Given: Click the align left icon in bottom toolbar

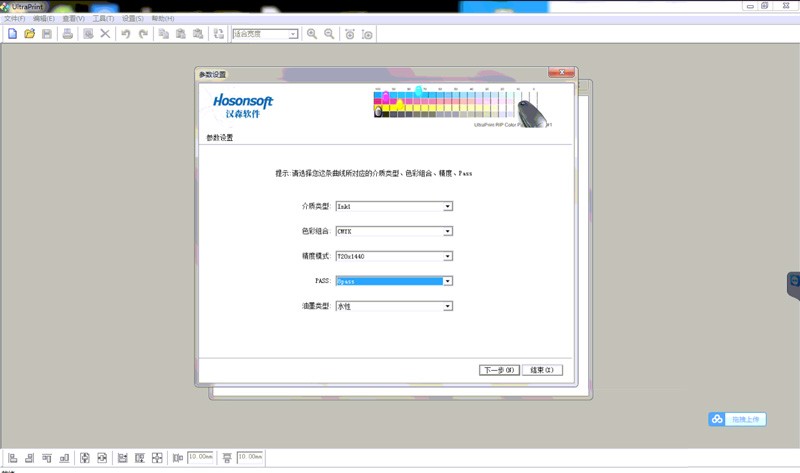Looking at the screenshot, I should click(13, 458).
